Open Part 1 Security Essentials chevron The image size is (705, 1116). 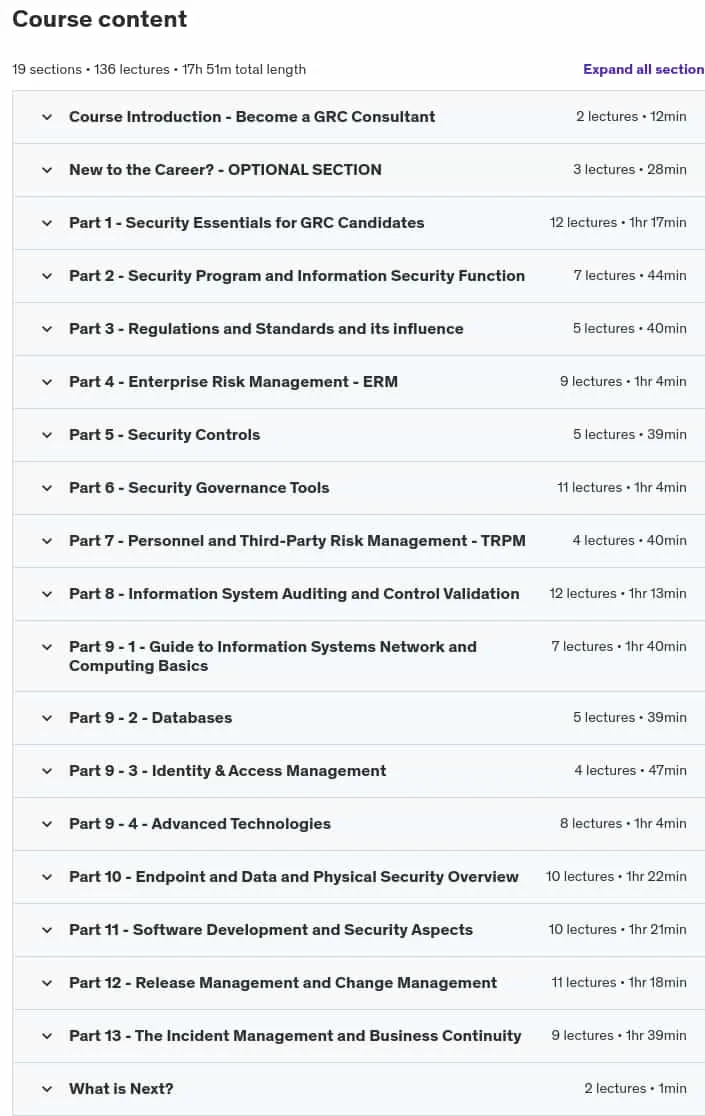[x=47, y=223]
